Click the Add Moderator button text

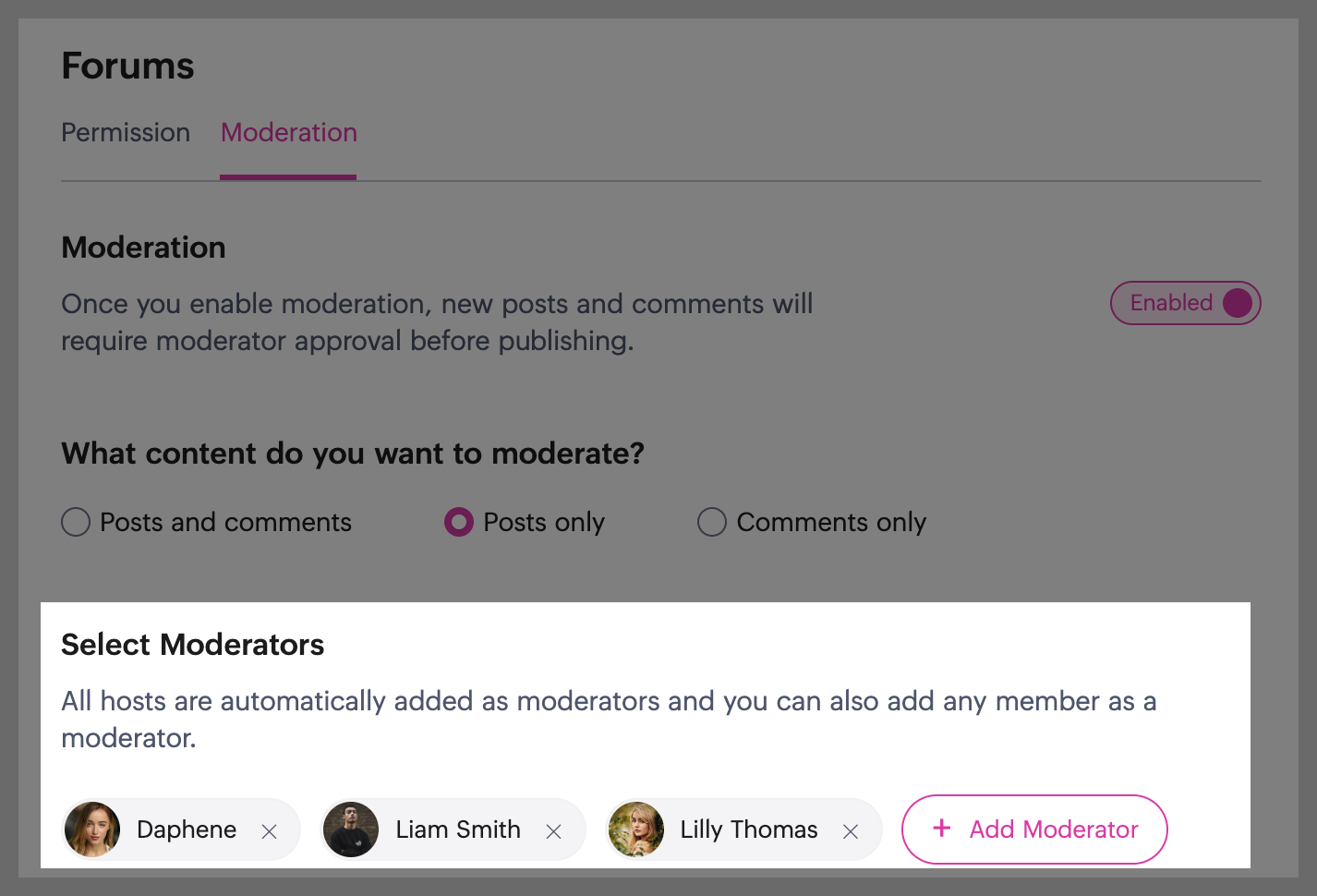tap(1054, 829)
